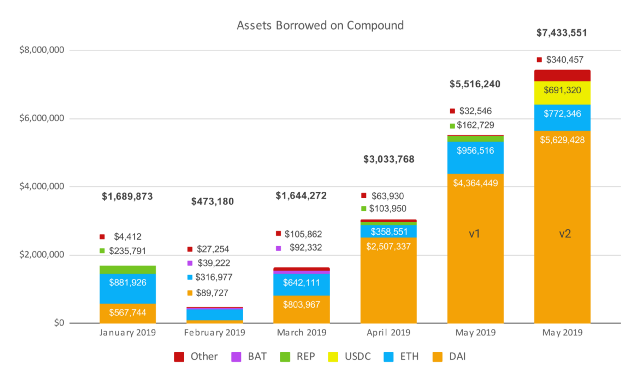Click the green REP legend swatch
This screenshot has height=382, width=640.
tap(285, 357)
